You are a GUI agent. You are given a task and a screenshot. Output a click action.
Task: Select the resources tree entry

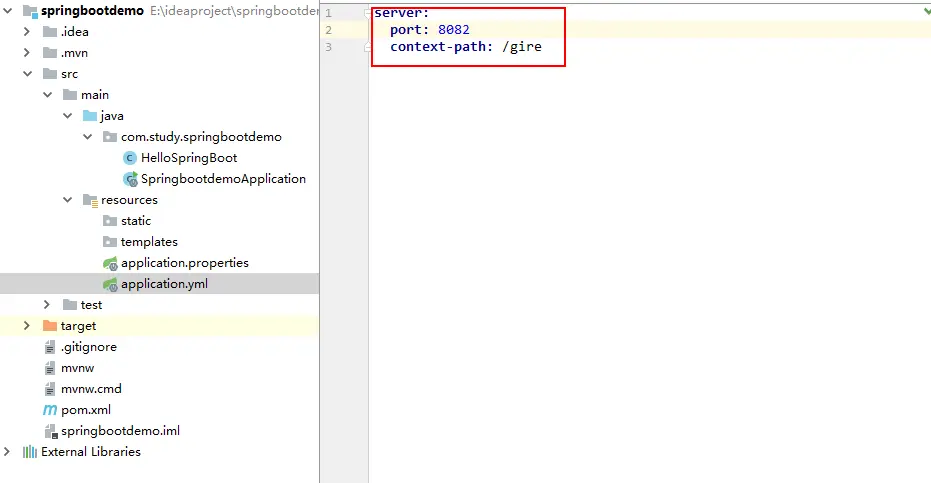[129, 200]
